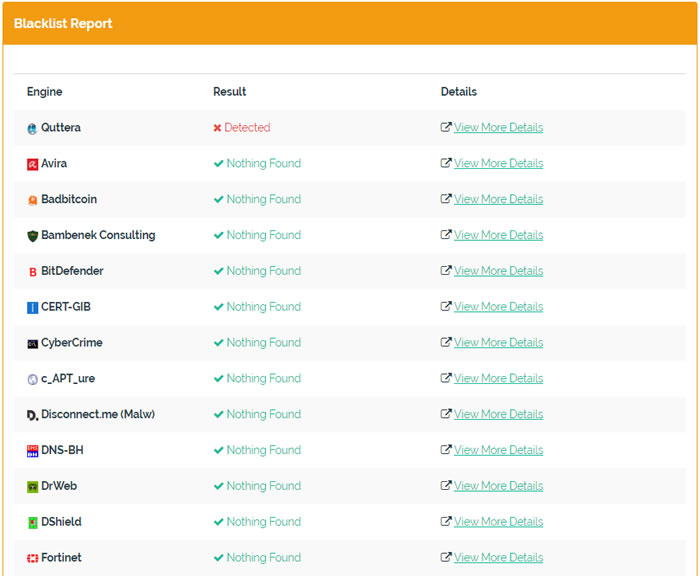Click the CERT-GIB blue icon

click(32, 308)
